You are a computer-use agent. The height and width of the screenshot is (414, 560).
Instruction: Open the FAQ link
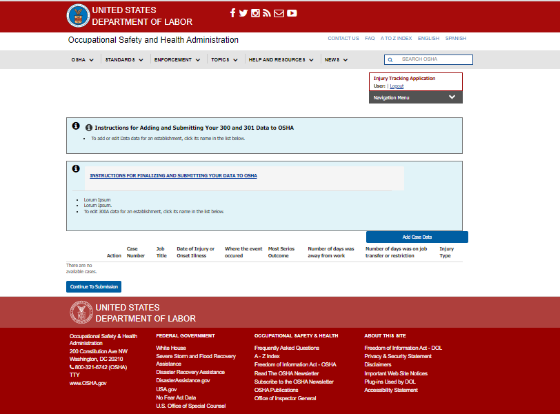[x=370, y=38]
